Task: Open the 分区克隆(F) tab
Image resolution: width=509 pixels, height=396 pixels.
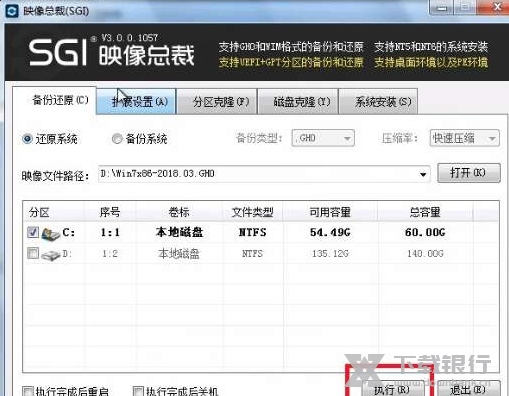Action: (x=217, y=101)
